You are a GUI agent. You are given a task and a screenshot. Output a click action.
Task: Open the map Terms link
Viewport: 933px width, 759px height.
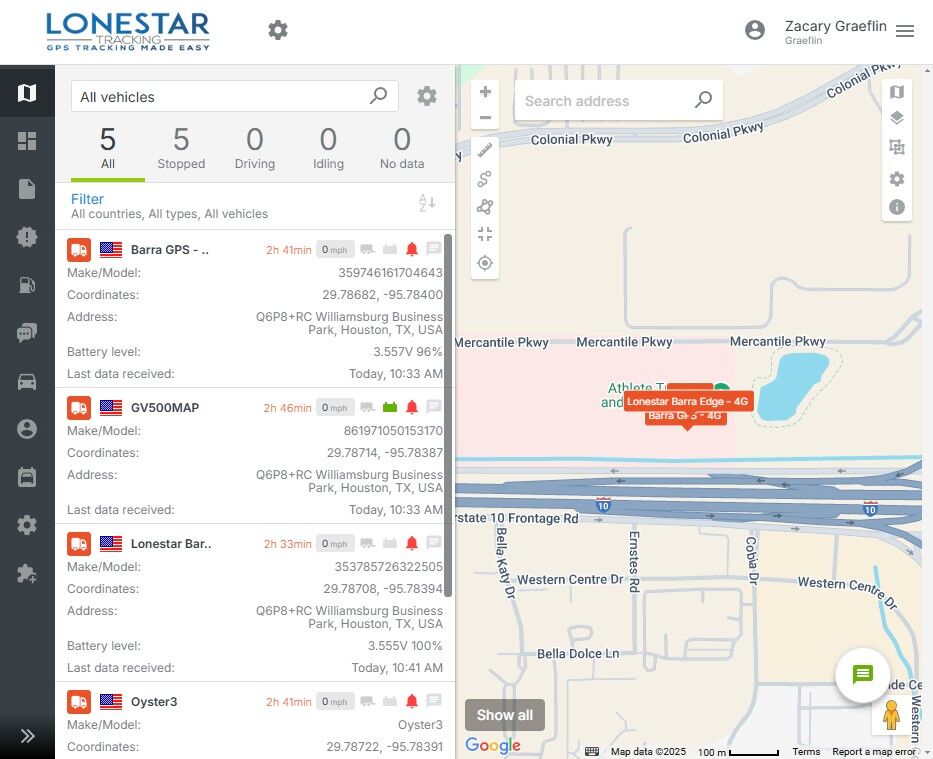pos(806,751)
